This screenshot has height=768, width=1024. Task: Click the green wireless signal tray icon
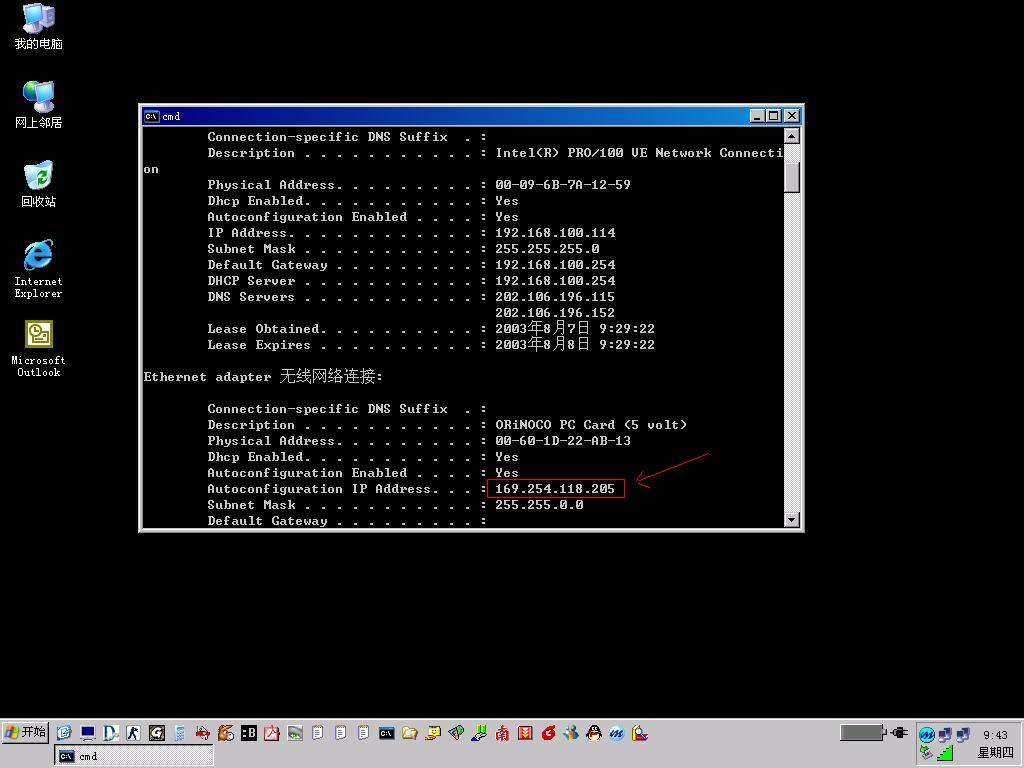[945, 753]
